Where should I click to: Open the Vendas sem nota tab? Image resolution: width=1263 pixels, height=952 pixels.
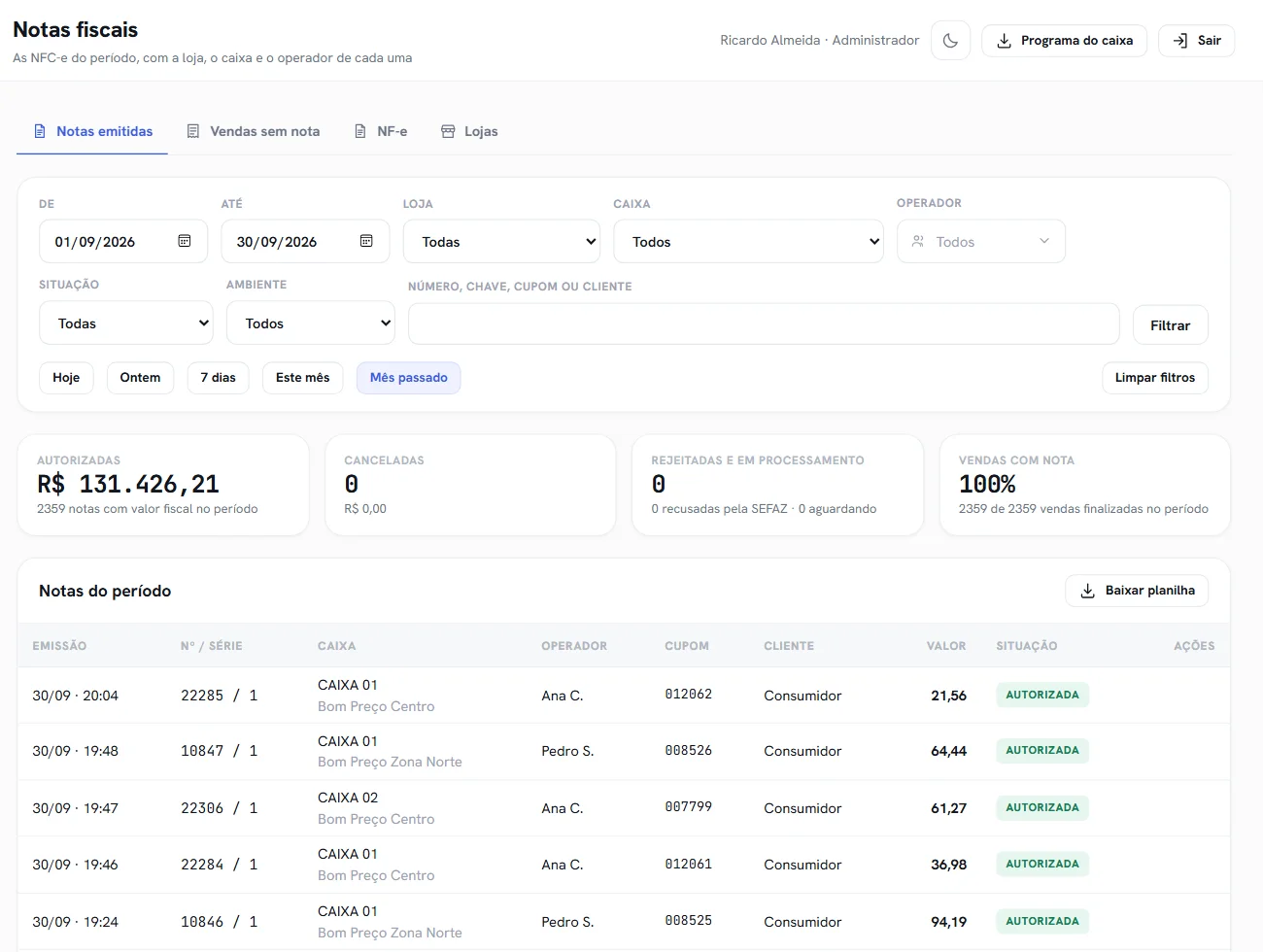coord(253,131)
